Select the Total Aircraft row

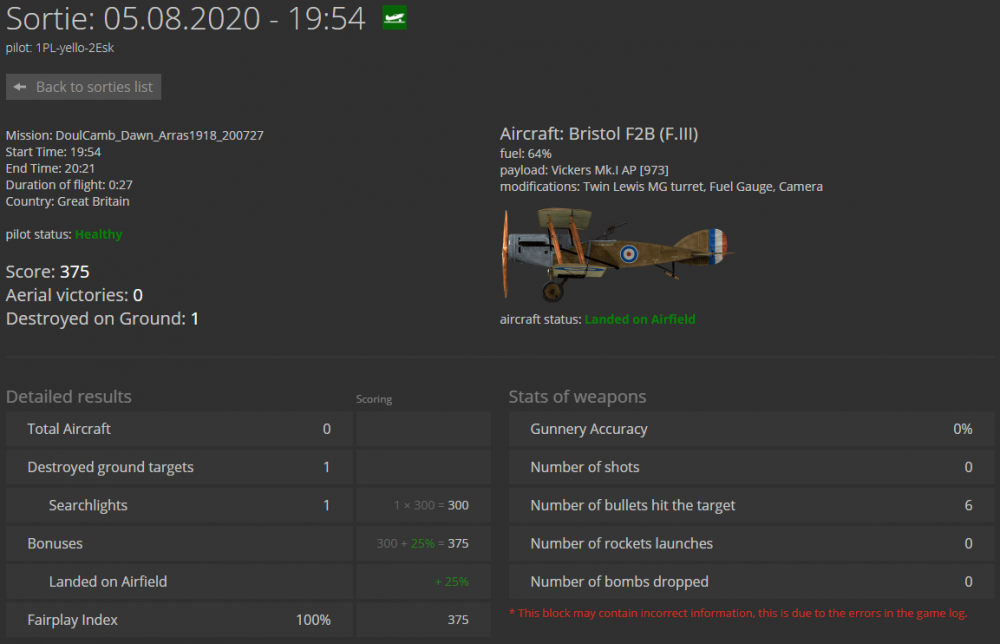pos(179,429)
